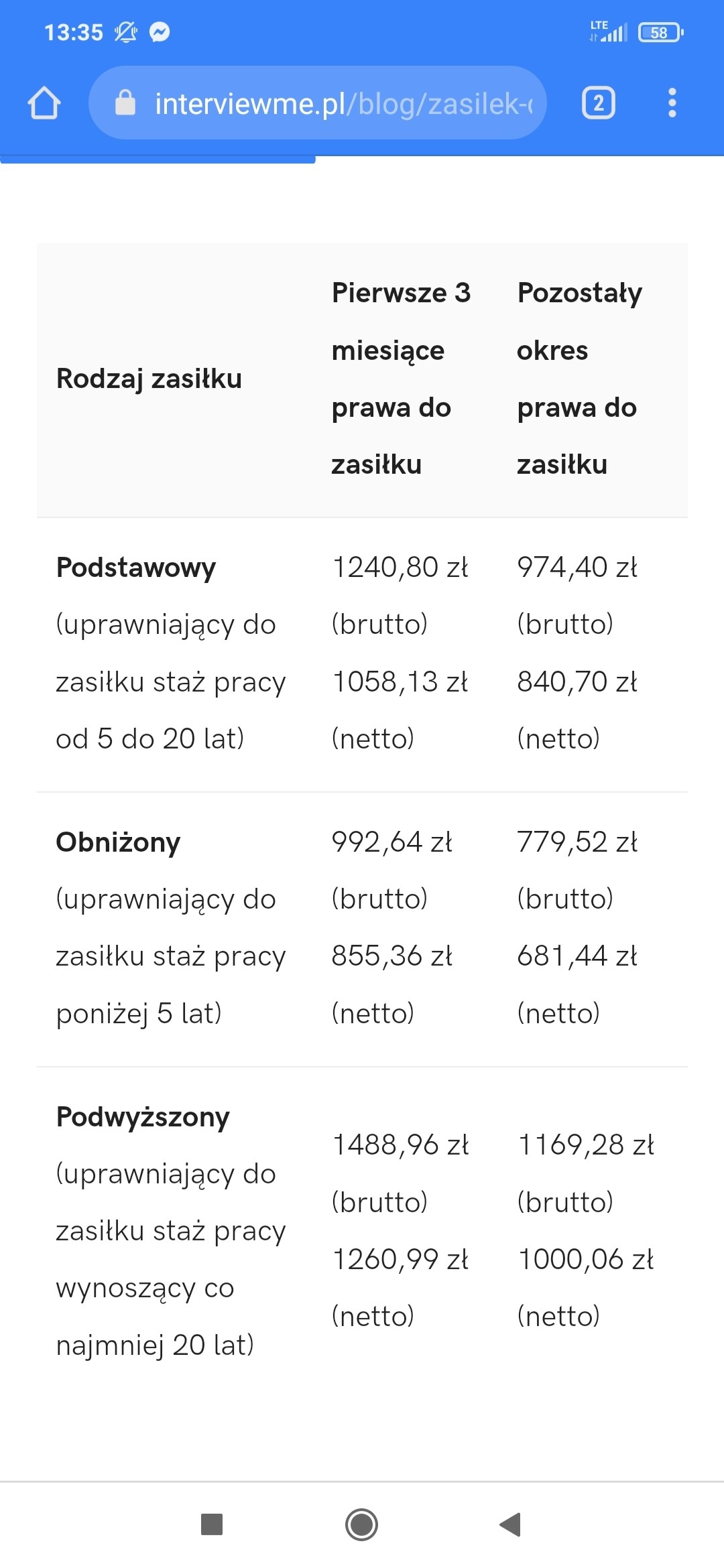Tap the 1240,80 zł brutto value
The height and width of the screenshot is (1568, 724).
pos(400,568)
